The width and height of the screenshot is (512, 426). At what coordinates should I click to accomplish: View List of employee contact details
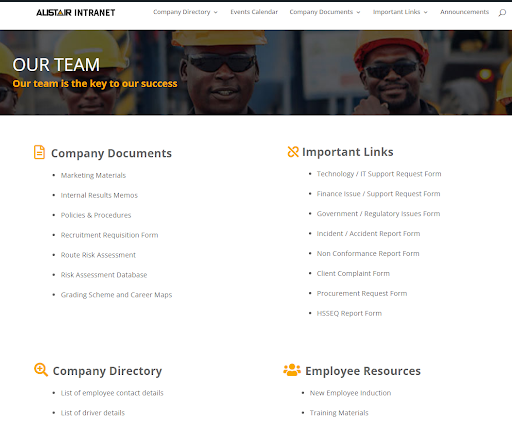coord(112,393)
